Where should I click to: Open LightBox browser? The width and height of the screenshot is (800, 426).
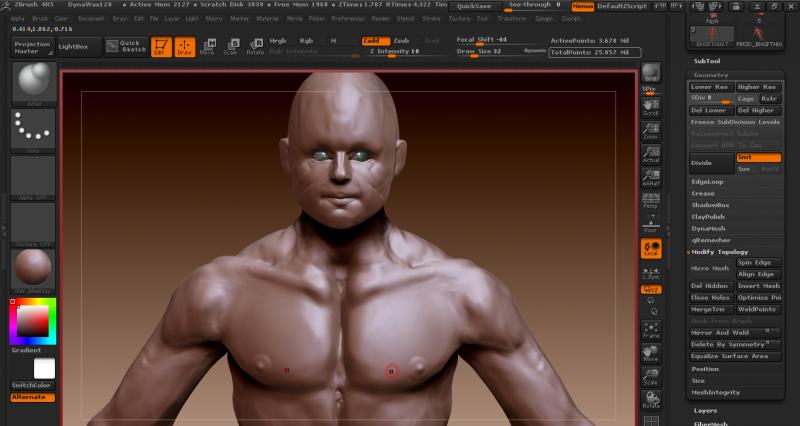(79, 46)
